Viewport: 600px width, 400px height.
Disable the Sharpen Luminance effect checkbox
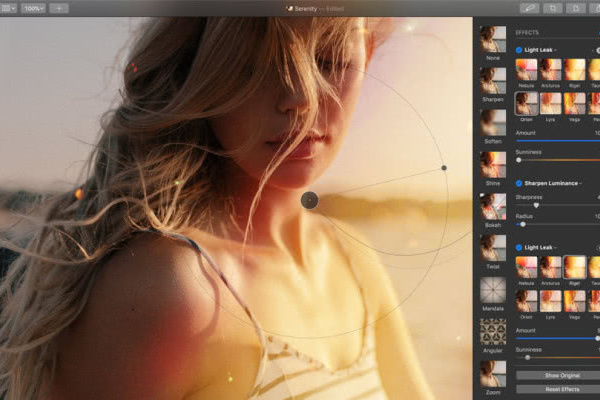519,183
